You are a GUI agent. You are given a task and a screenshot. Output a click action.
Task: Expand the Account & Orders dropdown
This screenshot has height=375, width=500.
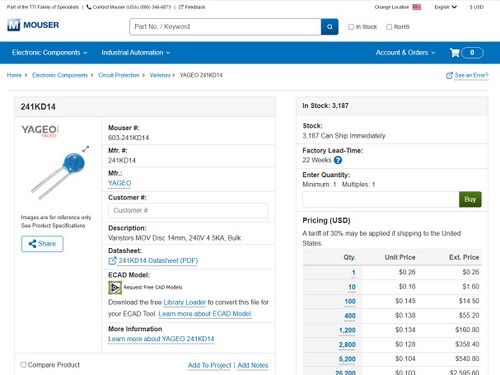pos(405,53)
